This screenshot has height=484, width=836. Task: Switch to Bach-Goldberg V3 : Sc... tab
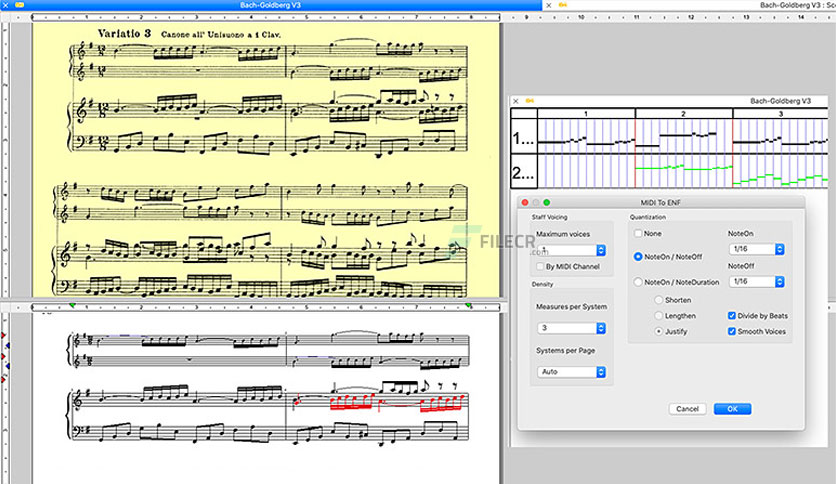pyautogui.click(x=798, y=5)
